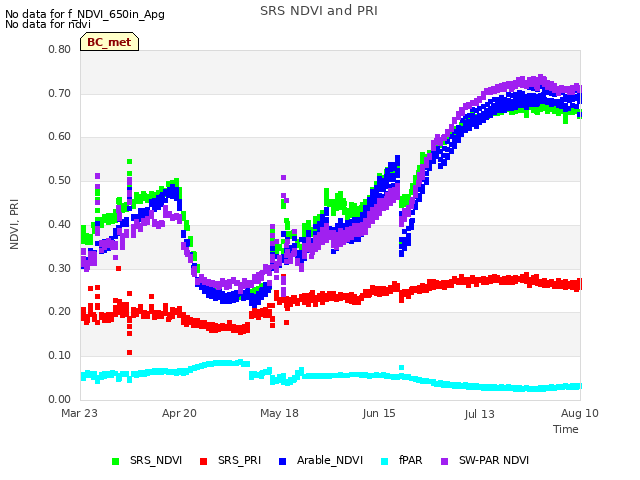Image resolution: width=640 pixels, height=480 pixels.
Task: Click the isolated cyan fPAR point after Jun 15
Action: [401, 368]
